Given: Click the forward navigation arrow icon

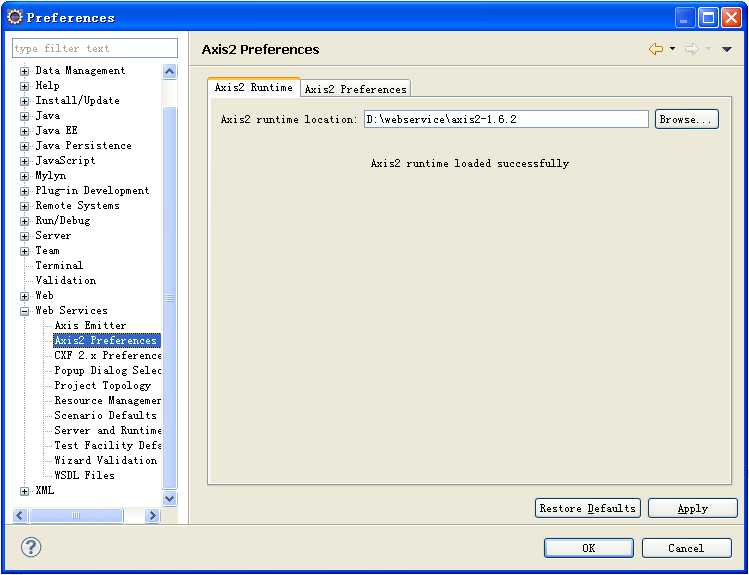Looking at the screenshot, I should click(692, 49).
